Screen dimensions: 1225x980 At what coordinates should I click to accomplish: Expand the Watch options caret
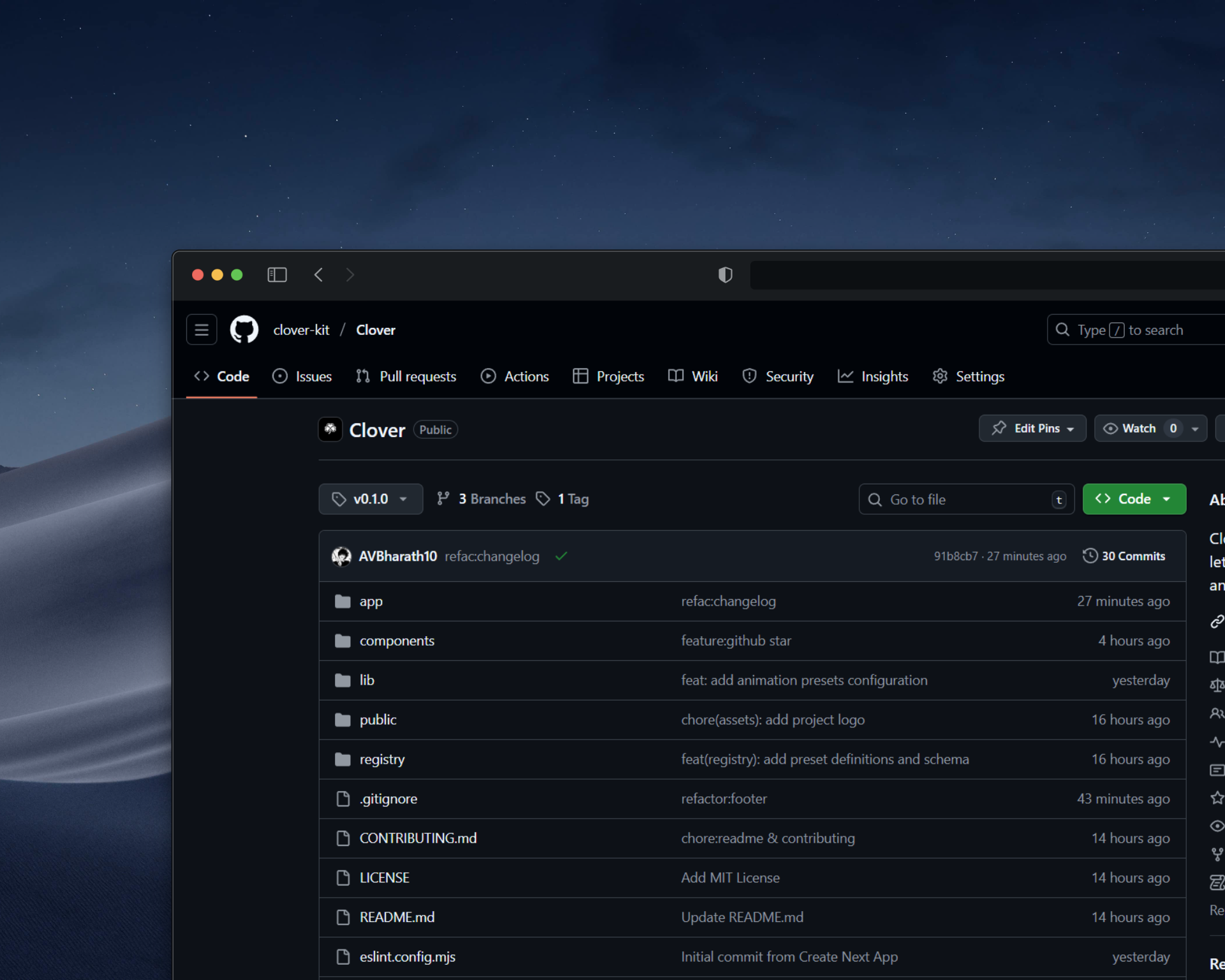point(1195,429)
